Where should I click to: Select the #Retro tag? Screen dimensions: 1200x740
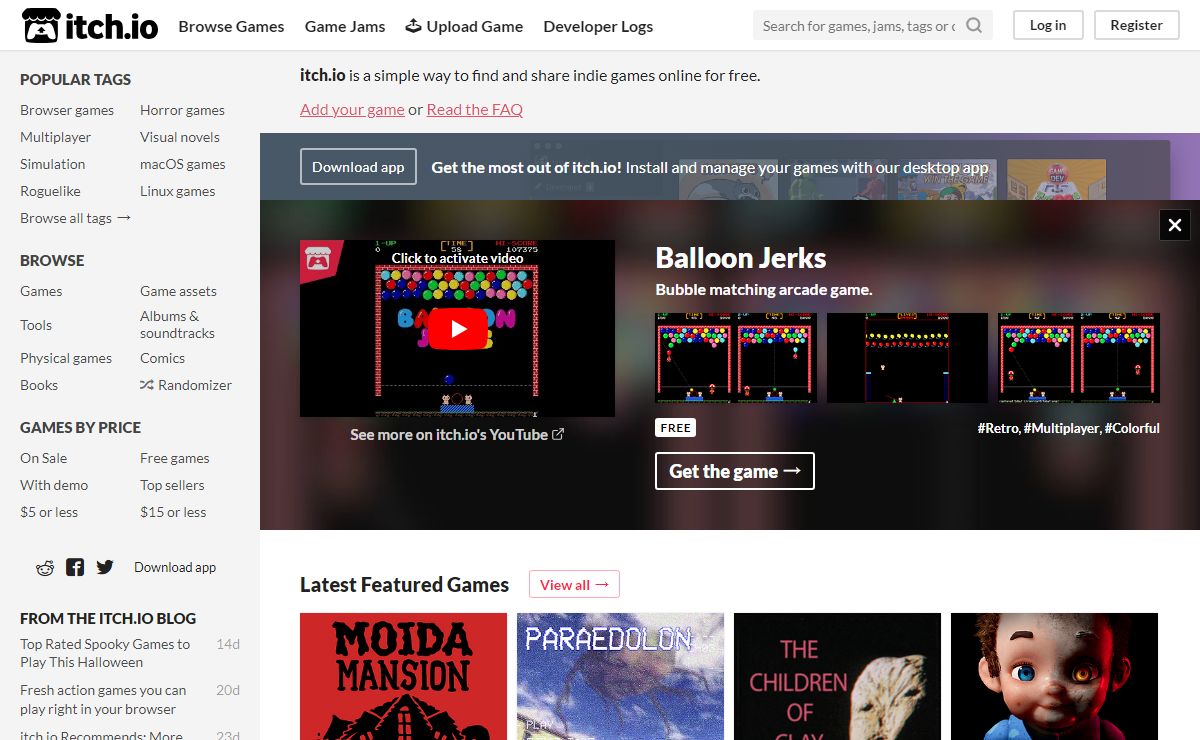(998, 428)
